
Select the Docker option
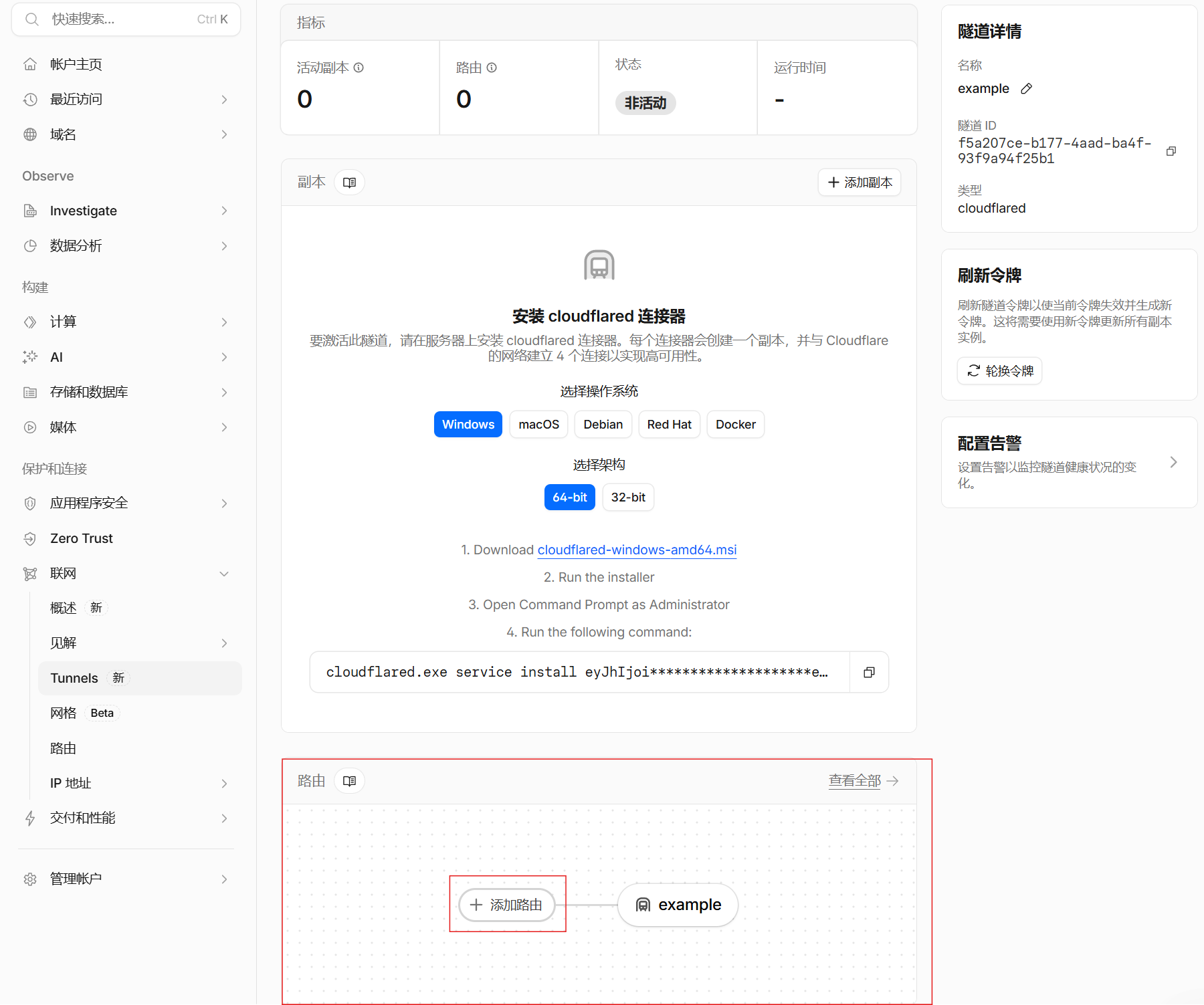736,425
